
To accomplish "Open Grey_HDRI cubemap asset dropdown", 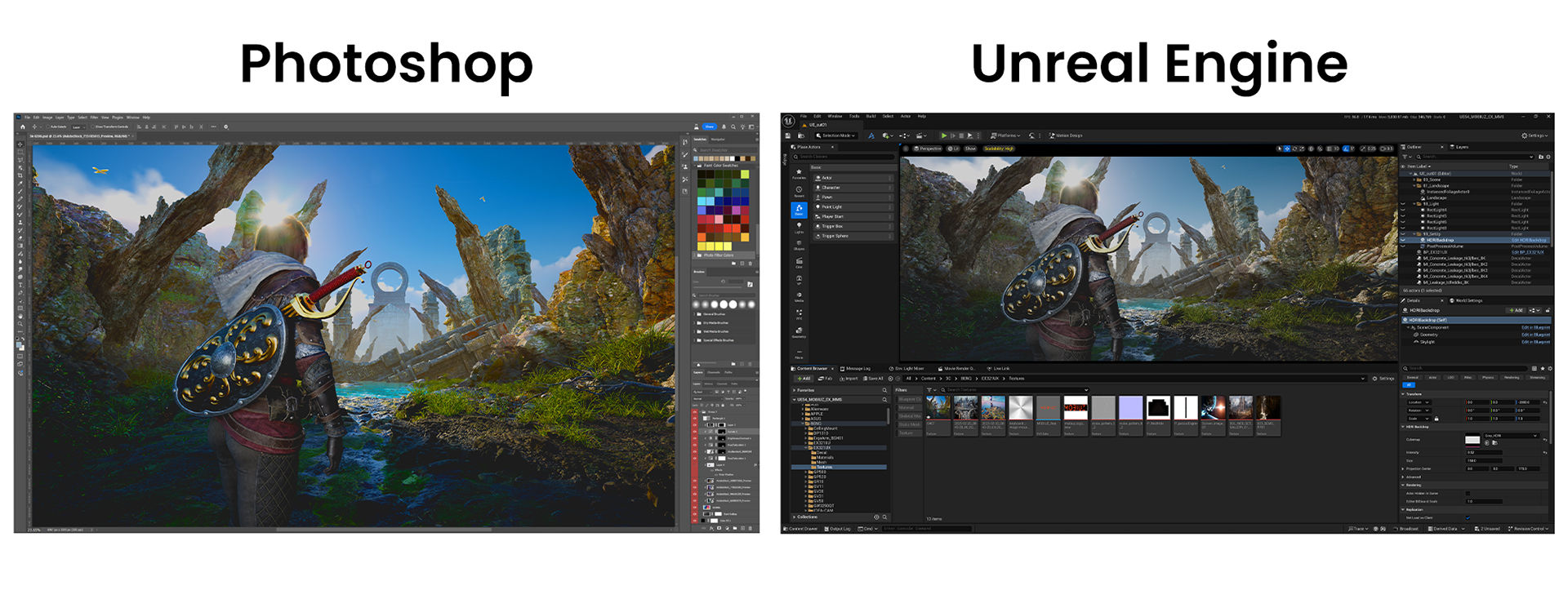I will 1512,436.
